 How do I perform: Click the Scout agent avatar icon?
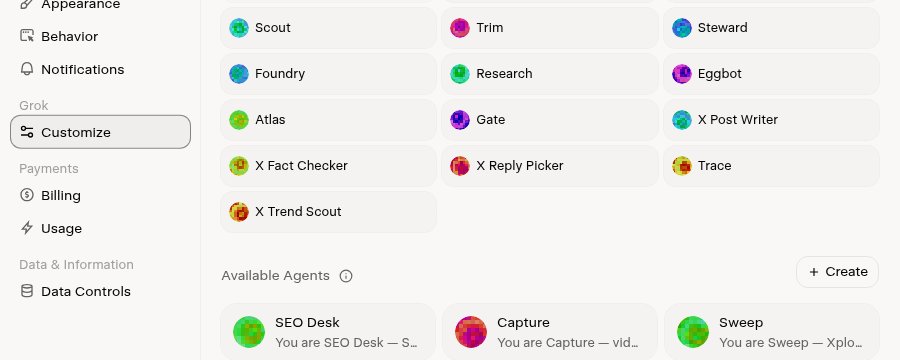[x=239, y=28]
